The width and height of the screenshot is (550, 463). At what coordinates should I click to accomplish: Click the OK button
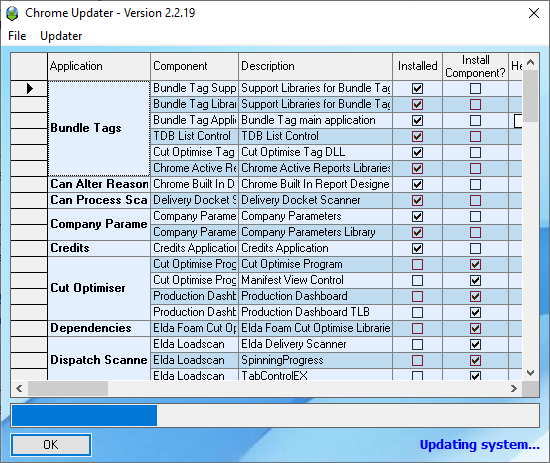tap(51, 445)
